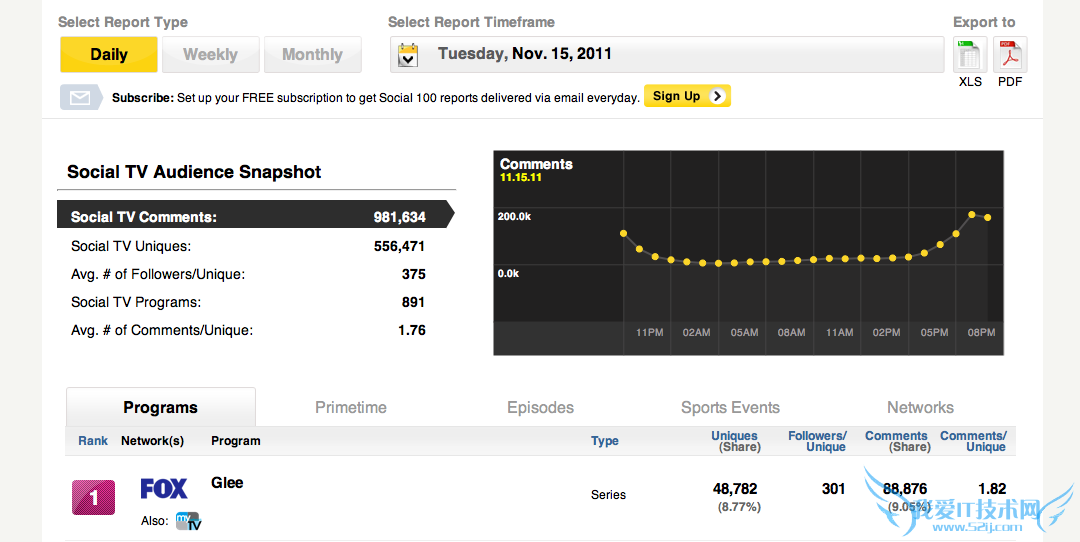Open the Glee program link
The height and width of the screenshot is (542, 1080).
pos(227,483)
